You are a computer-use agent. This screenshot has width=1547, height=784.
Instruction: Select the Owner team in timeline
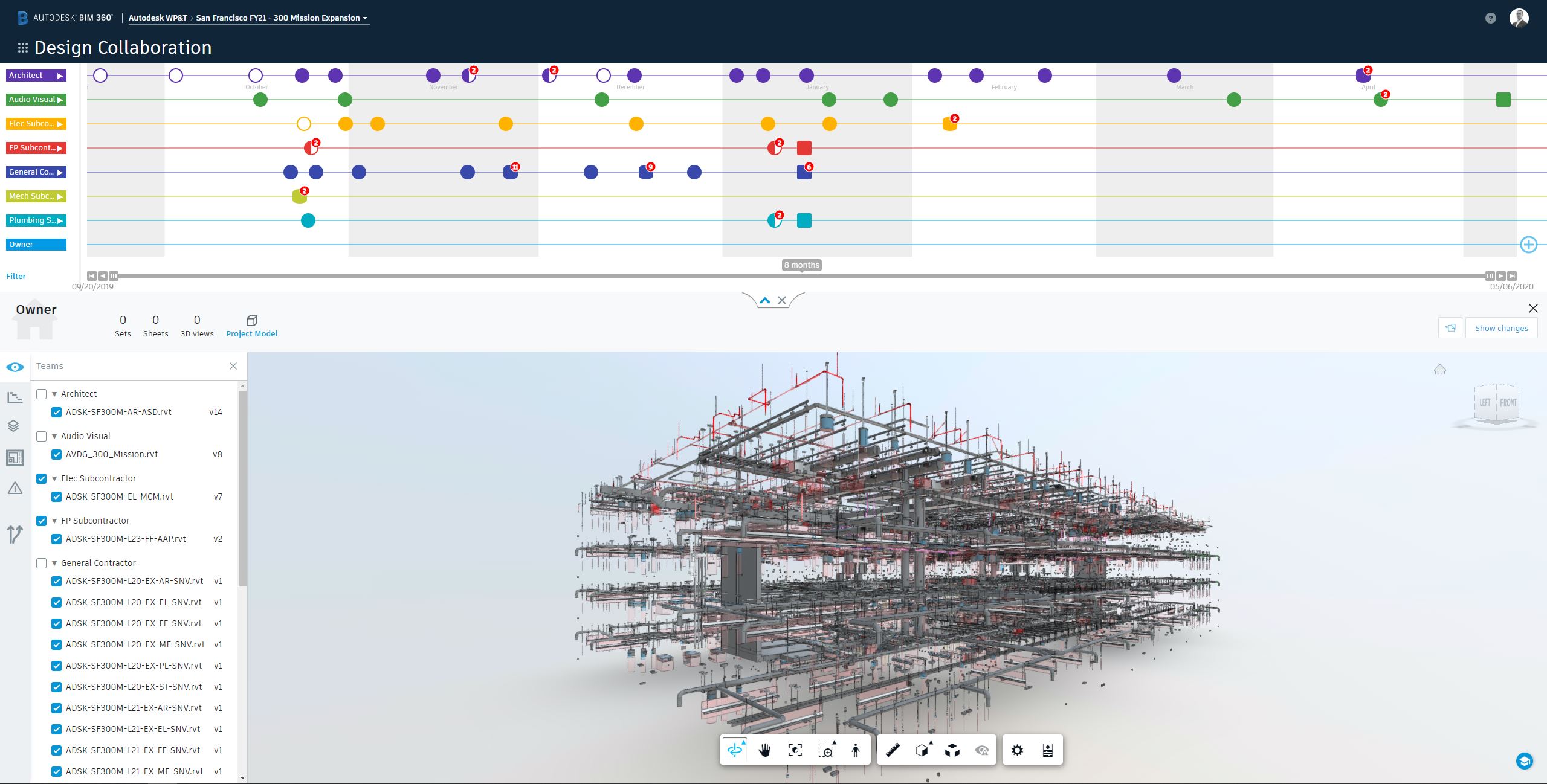click(36, 245)
